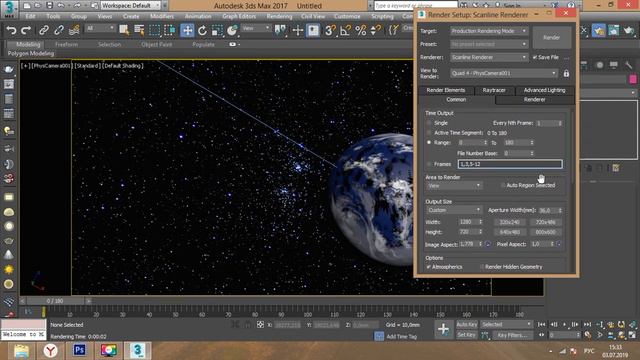Toggle Auto Region Selected checkbox
This screenshot has height=360, width=640.
pos(503,185)
